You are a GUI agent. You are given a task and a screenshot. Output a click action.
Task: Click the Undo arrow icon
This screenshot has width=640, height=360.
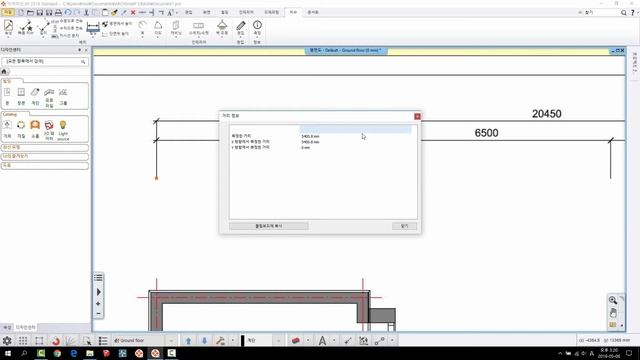click(x=68, y=13)
